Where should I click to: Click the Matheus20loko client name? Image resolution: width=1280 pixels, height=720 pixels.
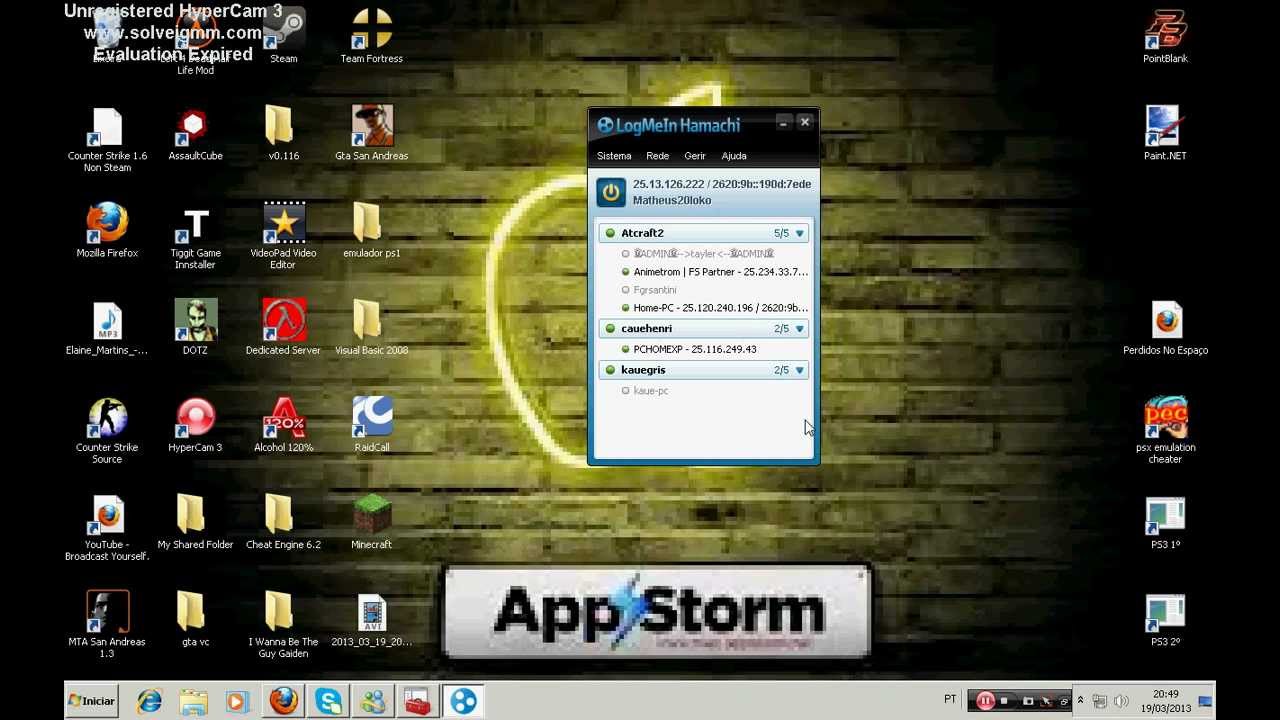click(x=672, y=200)
